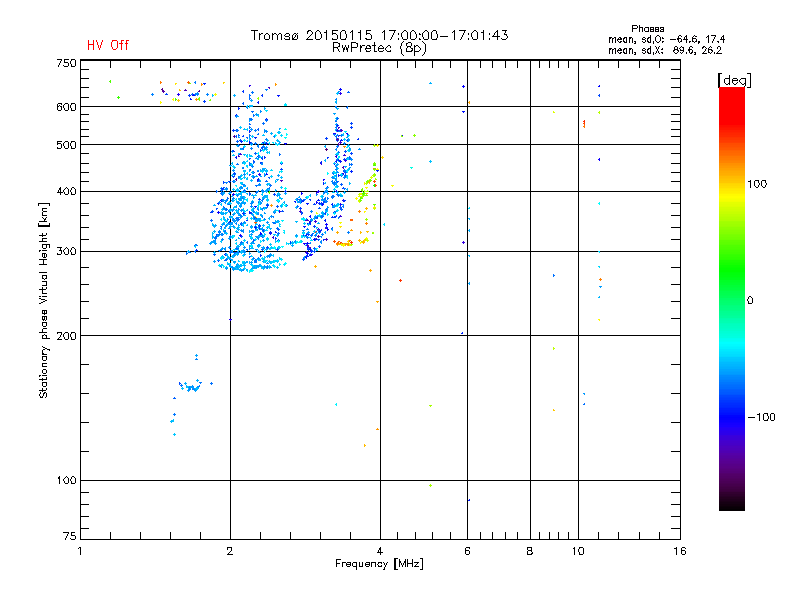Image resolution: width=800 pixels, height=600 pixels.
Task: Click the '100' colorbar tick label
Action: tap(757, 184)
